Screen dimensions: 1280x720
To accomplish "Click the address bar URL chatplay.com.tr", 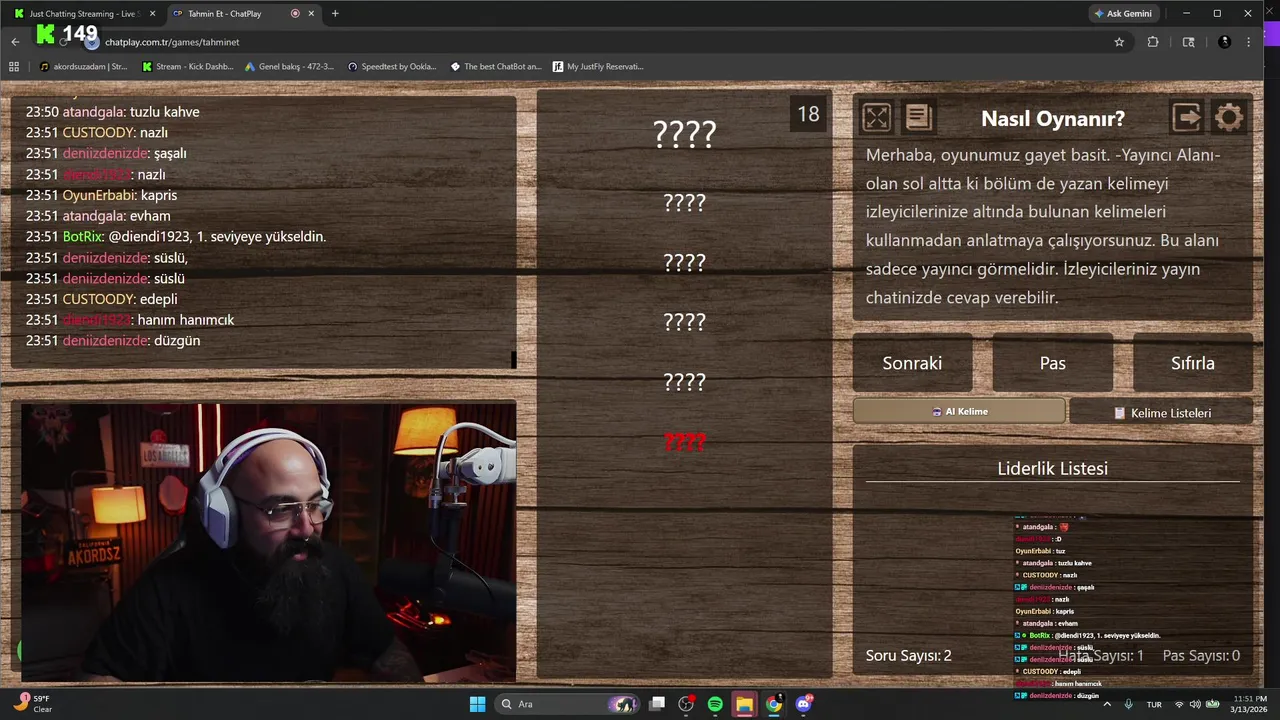I will click(172, 42).
